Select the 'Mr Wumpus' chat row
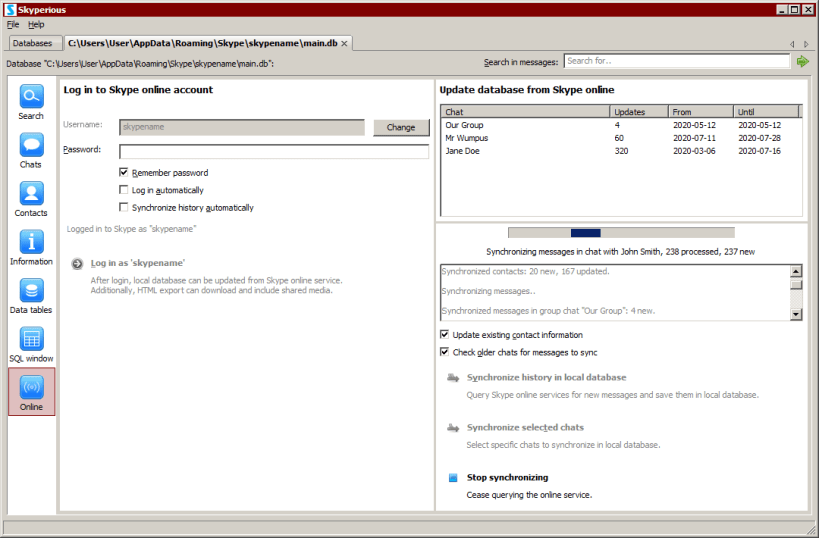The height and width of the screenshot is (538, 819). pos(621,138)
